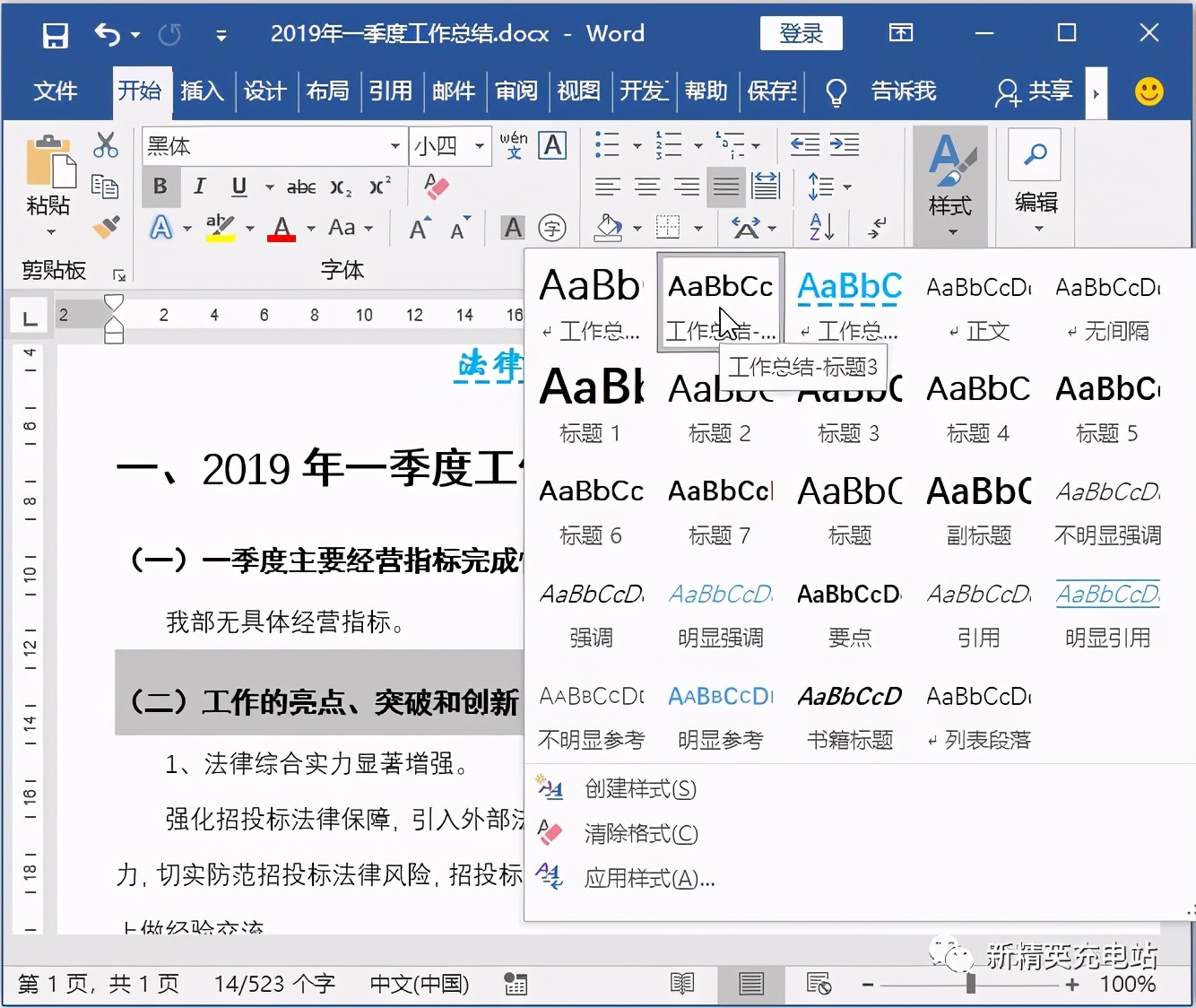Apply bullet list formatting
This screenshot has height=1008, width=1196.
click(608, 145)
